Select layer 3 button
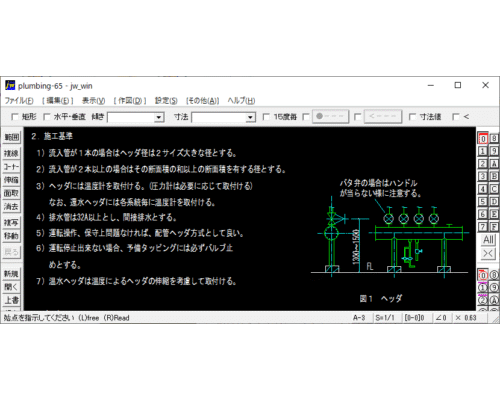This screenshot has width=500, height=400. 483,176
